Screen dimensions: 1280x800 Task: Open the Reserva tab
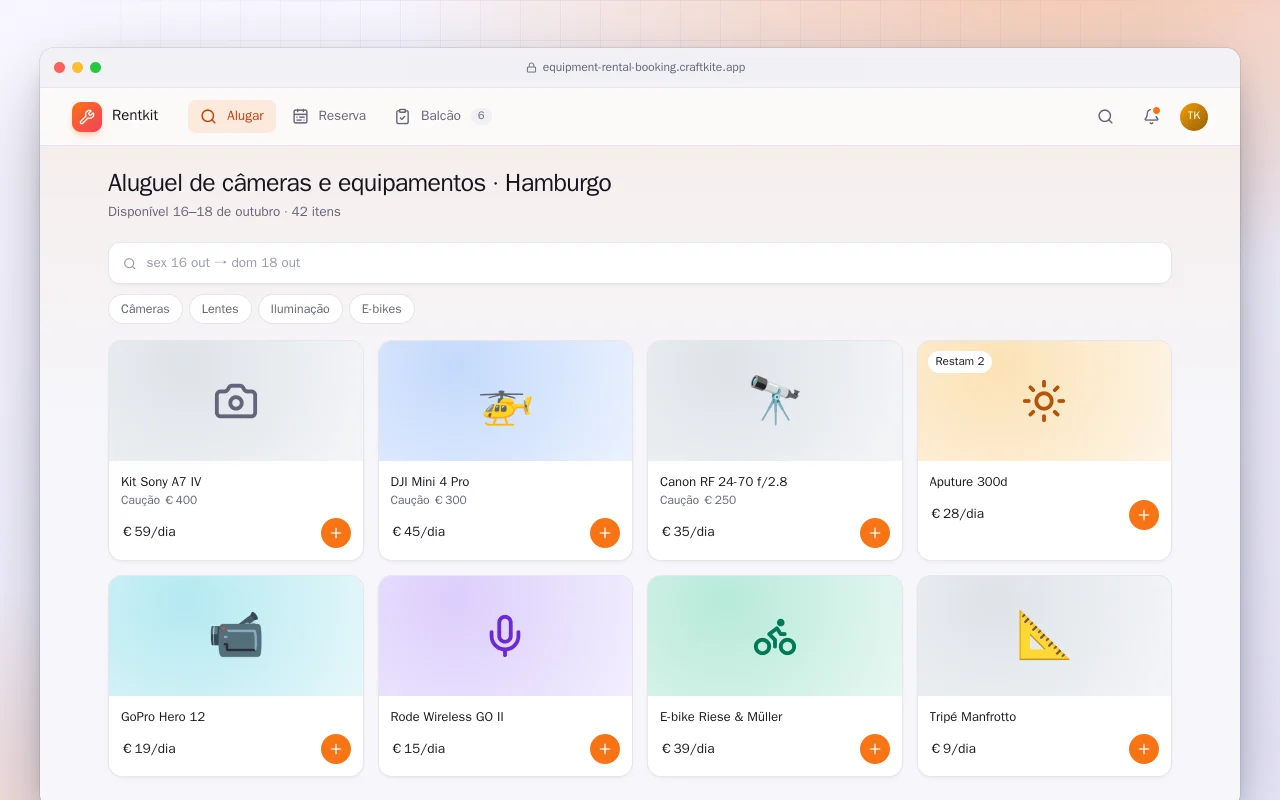point(329,116)
